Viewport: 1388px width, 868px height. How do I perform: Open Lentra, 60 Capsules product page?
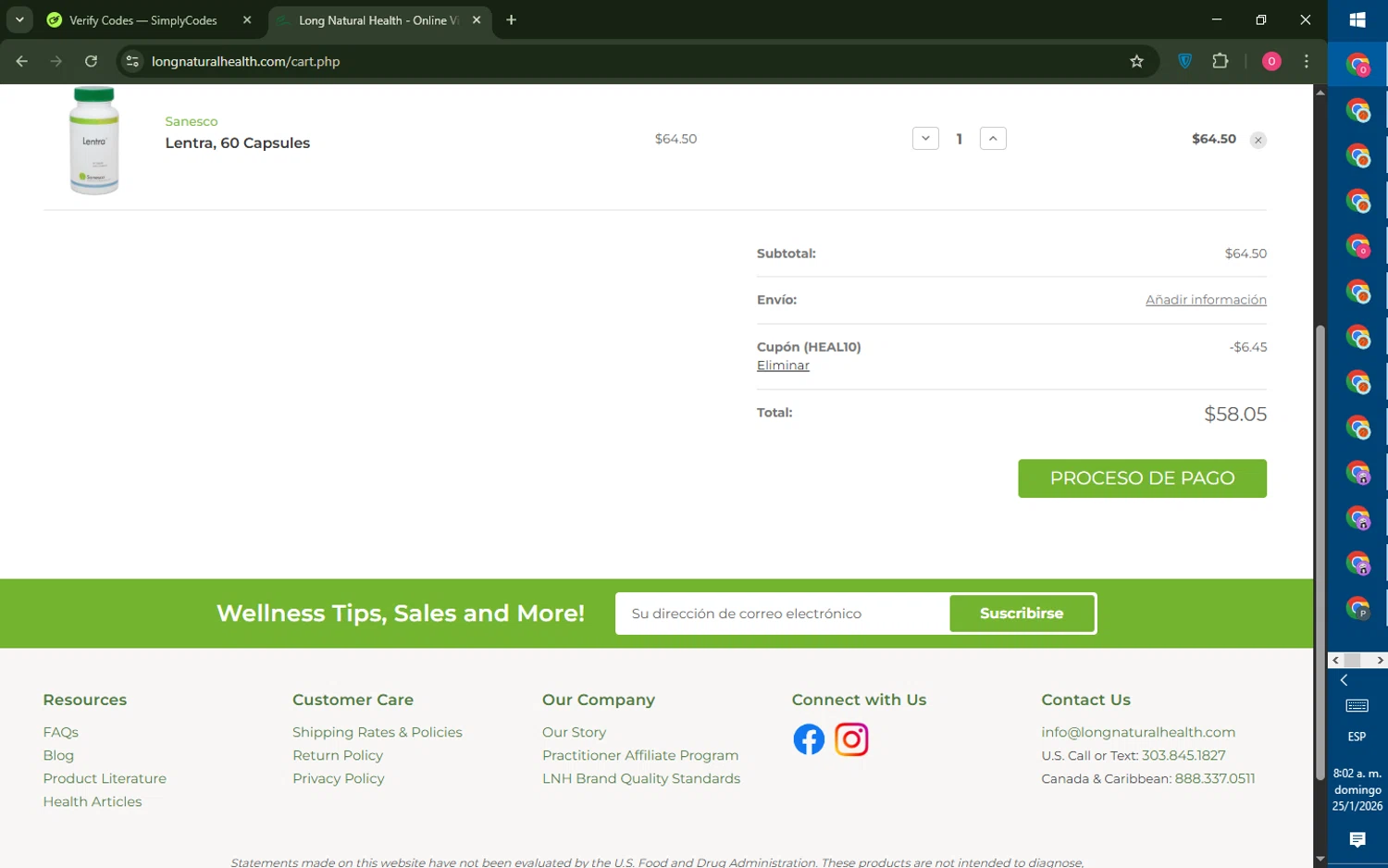tap(238, 143)
